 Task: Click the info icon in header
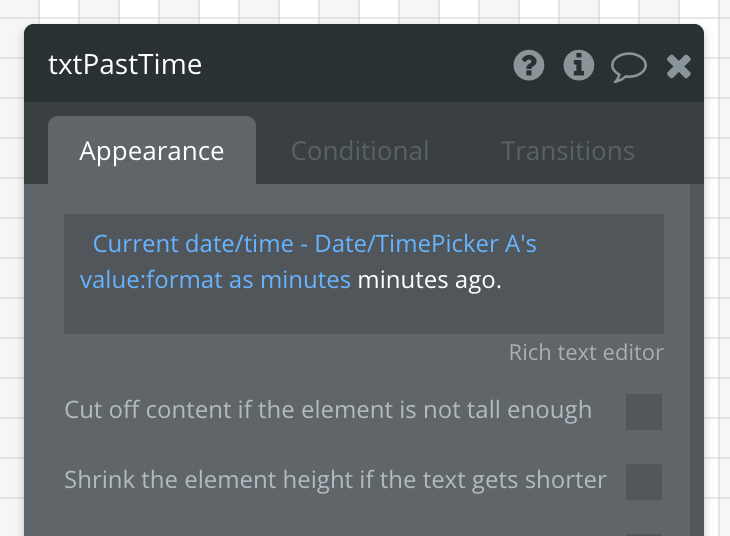coord(579,66)
